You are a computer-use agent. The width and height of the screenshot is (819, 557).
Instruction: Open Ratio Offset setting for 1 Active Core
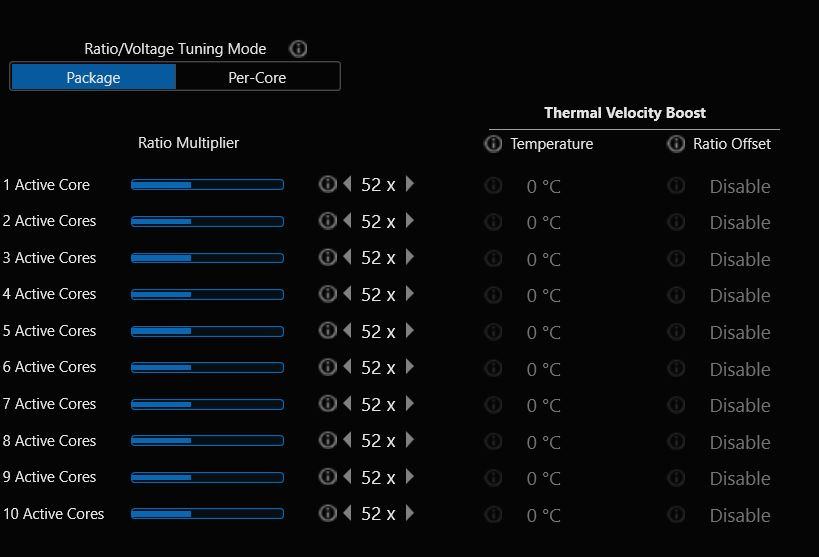739,186
